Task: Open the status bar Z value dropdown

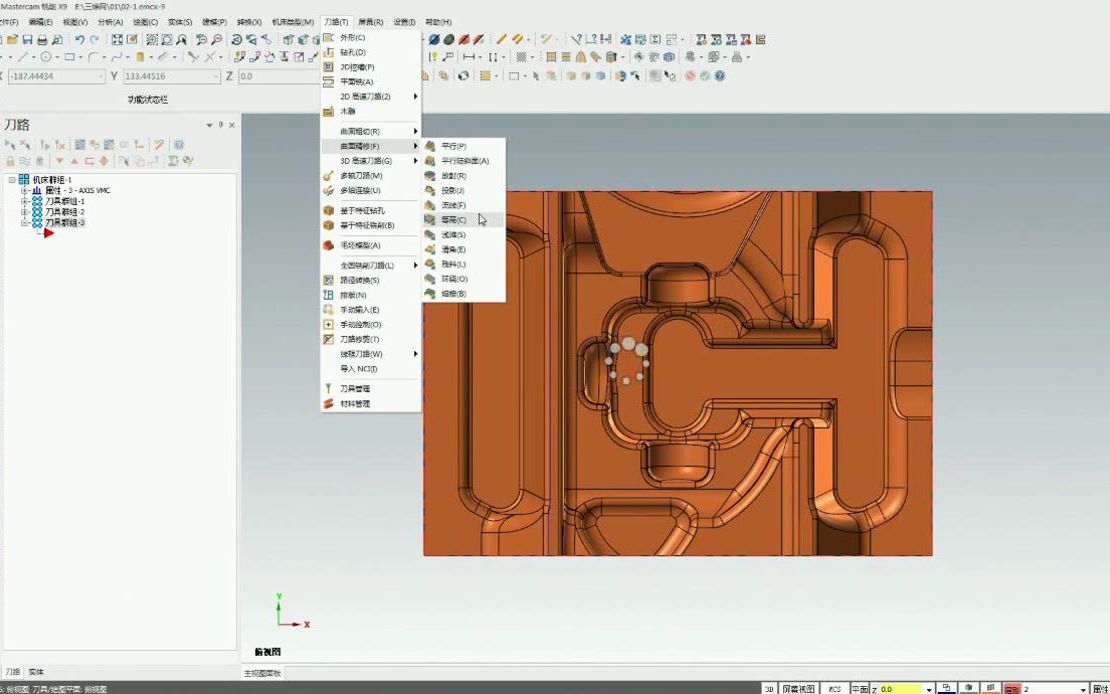Action: (x=929, y=689)
